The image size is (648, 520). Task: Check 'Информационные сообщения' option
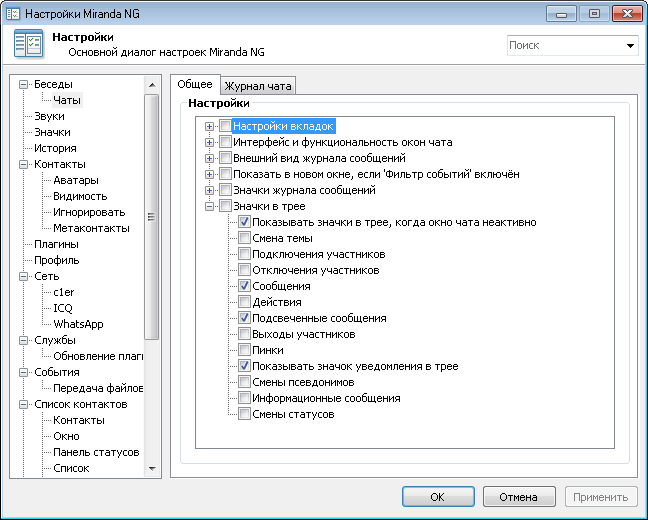point(244,398)
